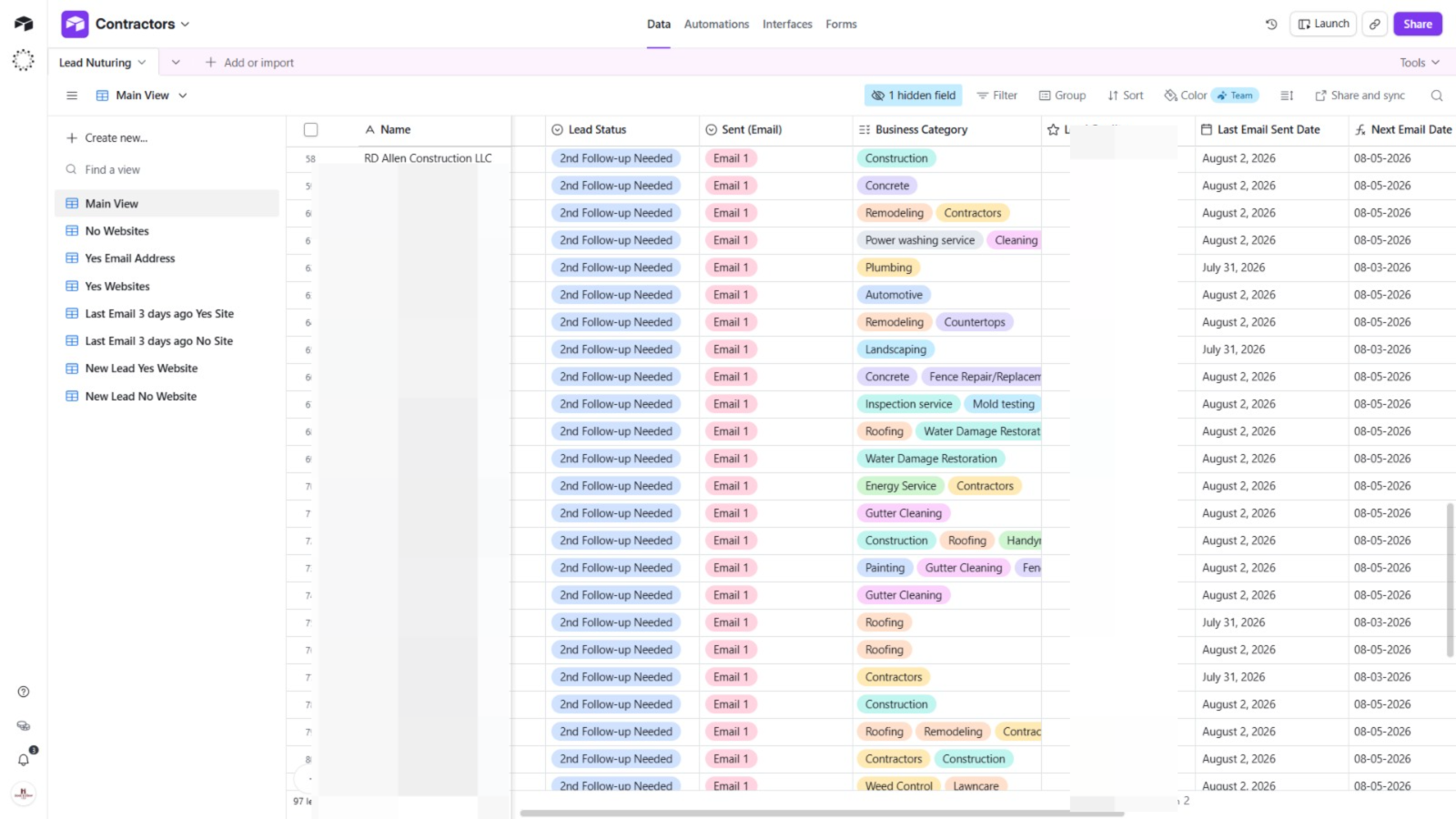Click the user account avatar
This screenshot has height=819, width=1456.
pos(24,794)
